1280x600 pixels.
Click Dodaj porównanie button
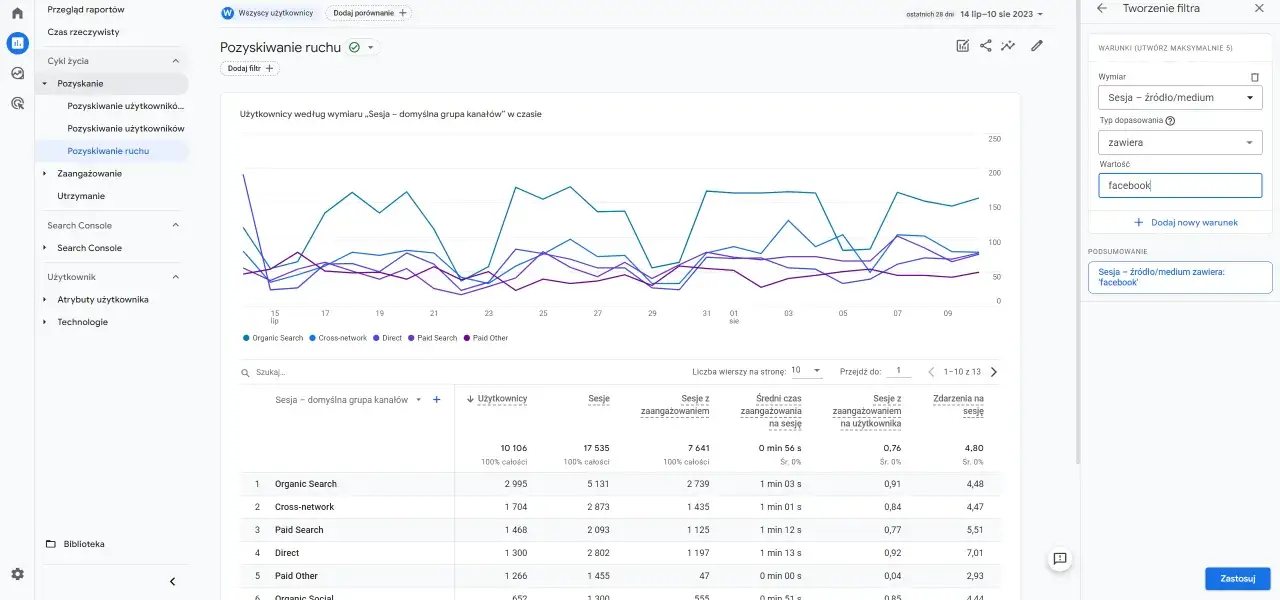click(368, 13)
